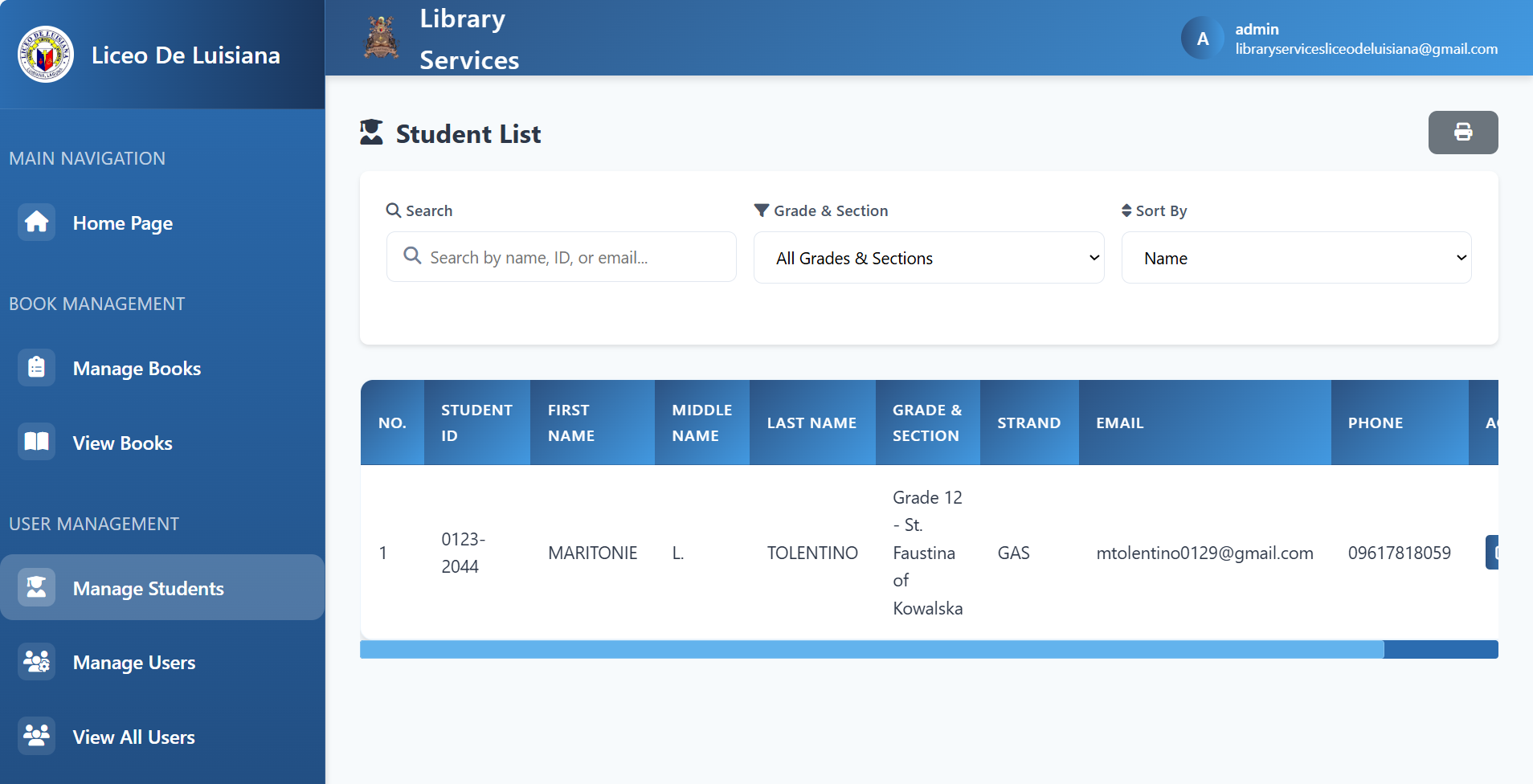
Task: Click the filter icon beside Grade & Section
Action: 762,210
